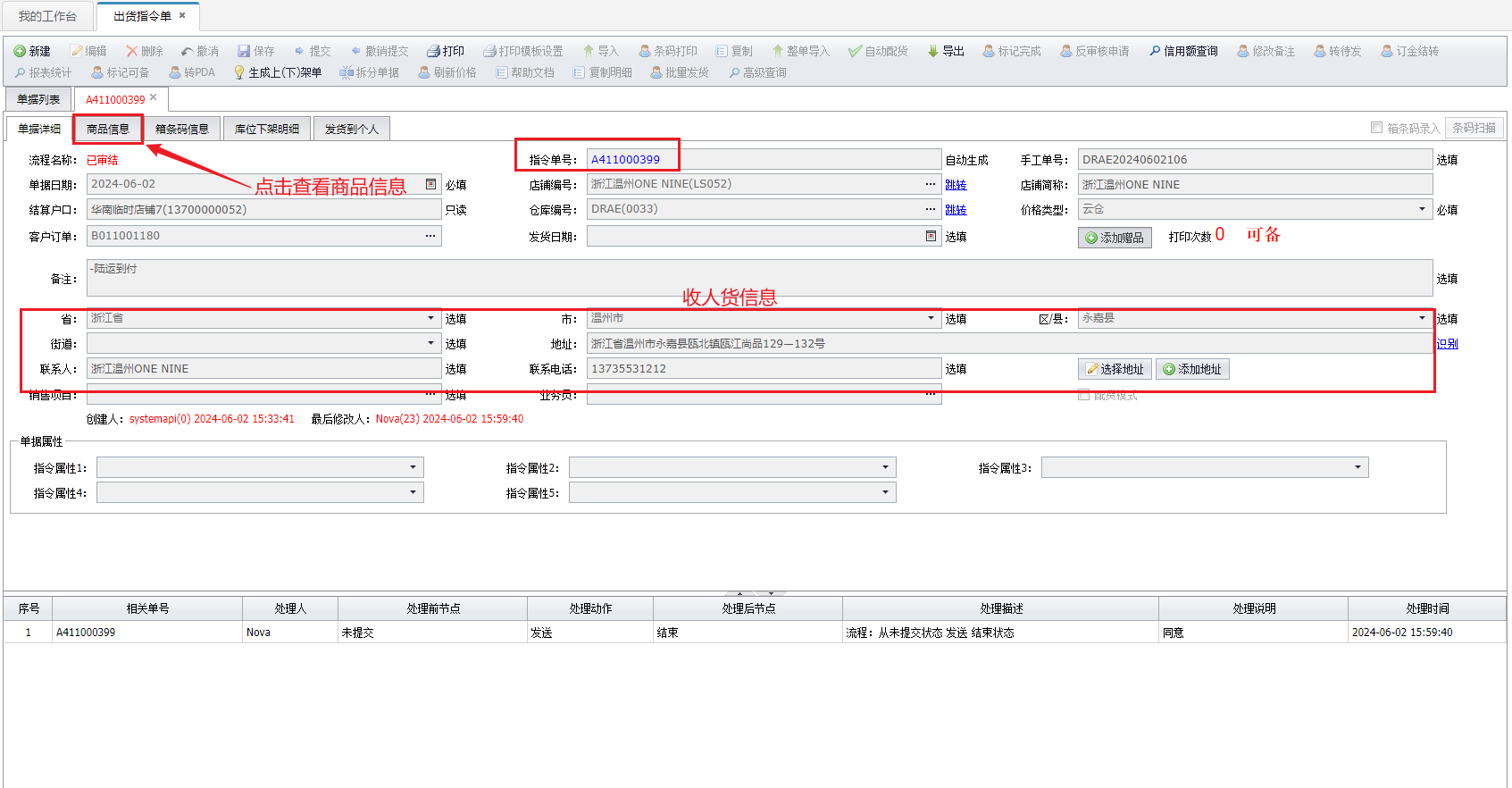
Task: Click 跳转 link beside 店铺编号
Action: click(956, 185)
